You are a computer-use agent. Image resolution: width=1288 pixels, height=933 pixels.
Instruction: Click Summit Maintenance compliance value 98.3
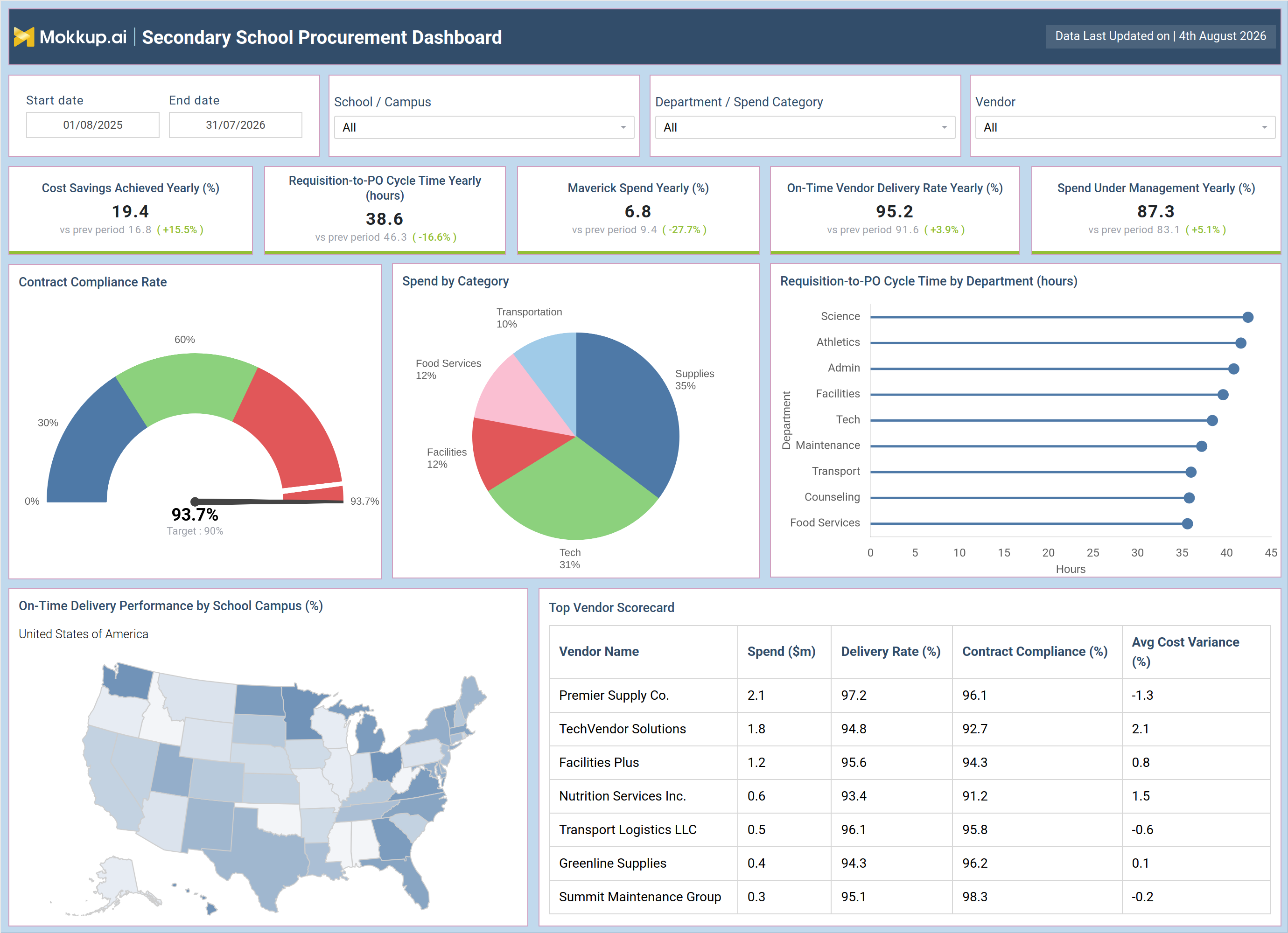click(x=974, y=897)
